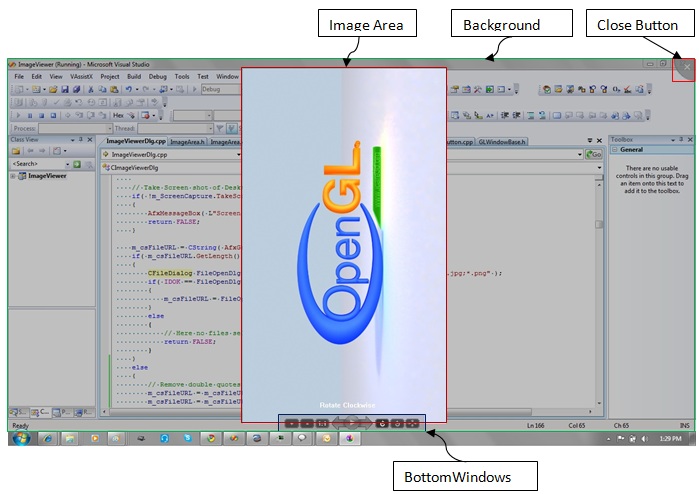Open the VAssistX menu

81,77
